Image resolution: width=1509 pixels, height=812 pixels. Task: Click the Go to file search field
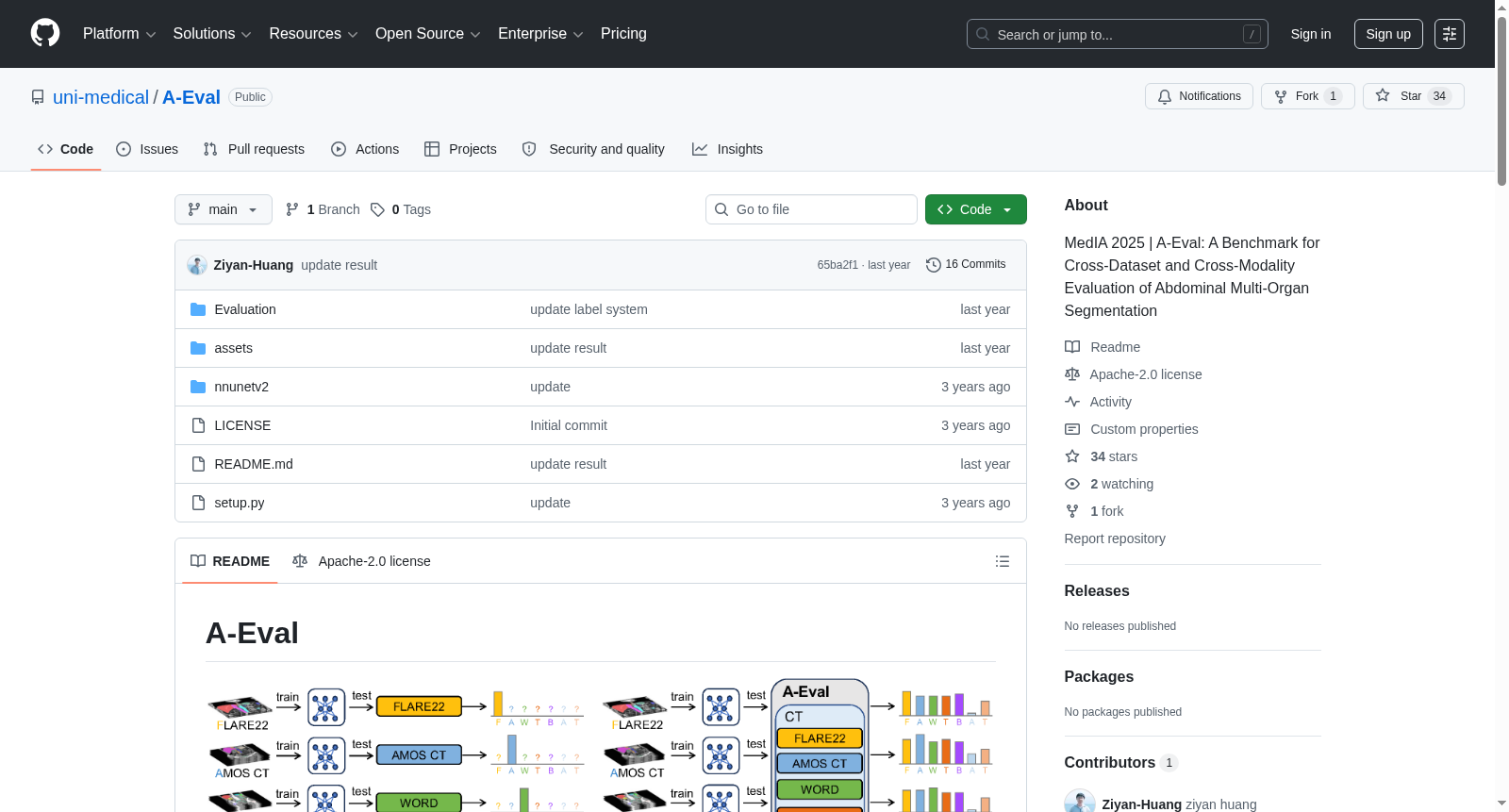811,209
